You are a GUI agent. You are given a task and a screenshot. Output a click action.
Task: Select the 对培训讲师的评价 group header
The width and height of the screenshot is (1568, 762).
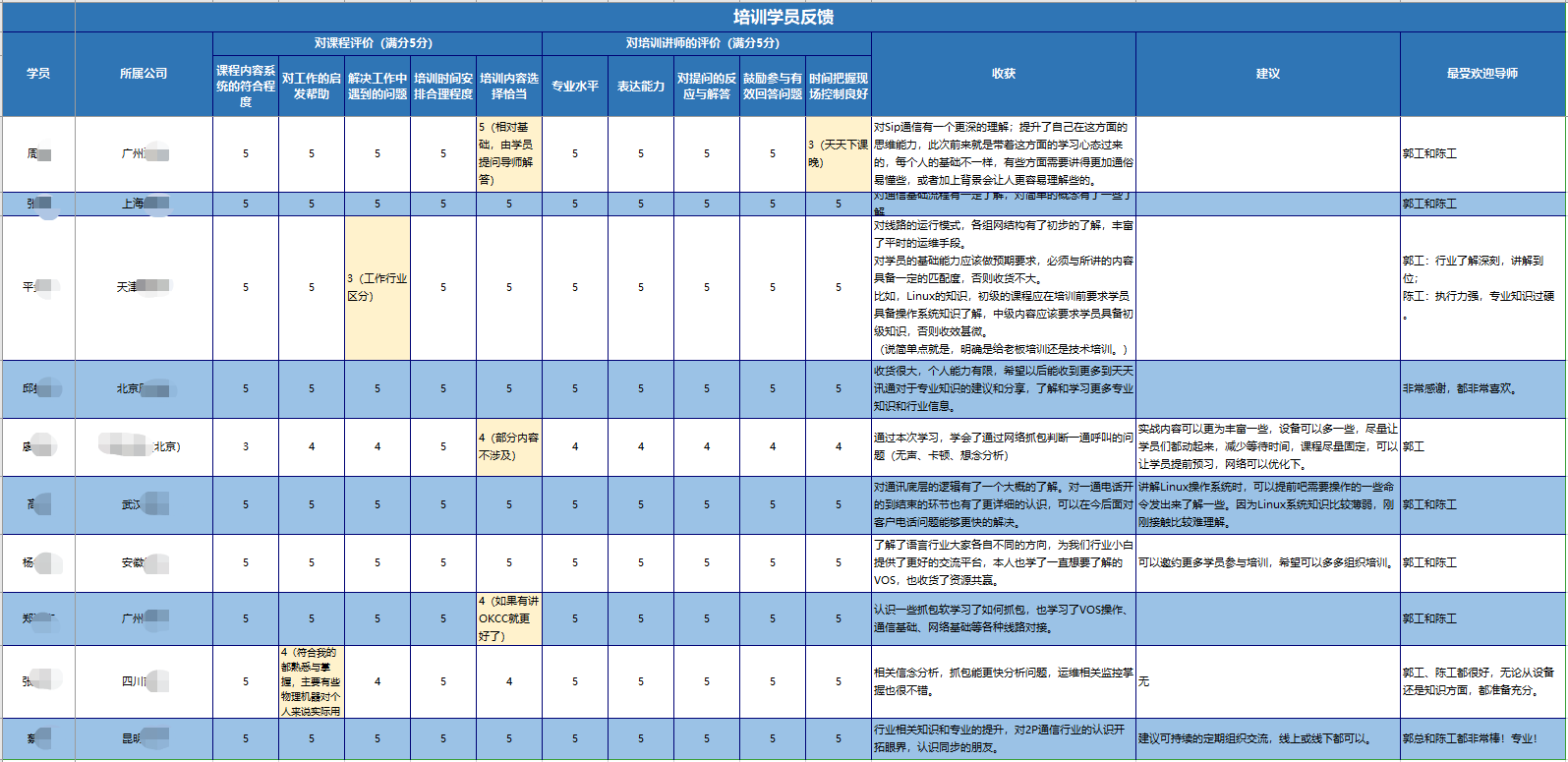(706, 43)
